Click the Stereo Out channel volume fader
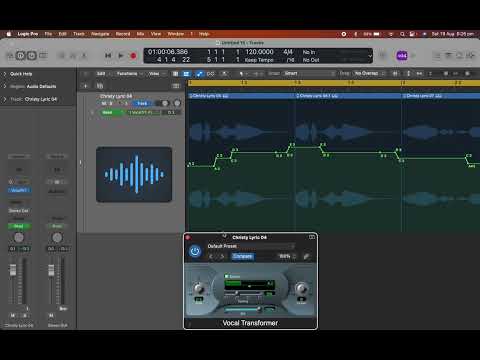480x360 pixels. coord(51,270)
